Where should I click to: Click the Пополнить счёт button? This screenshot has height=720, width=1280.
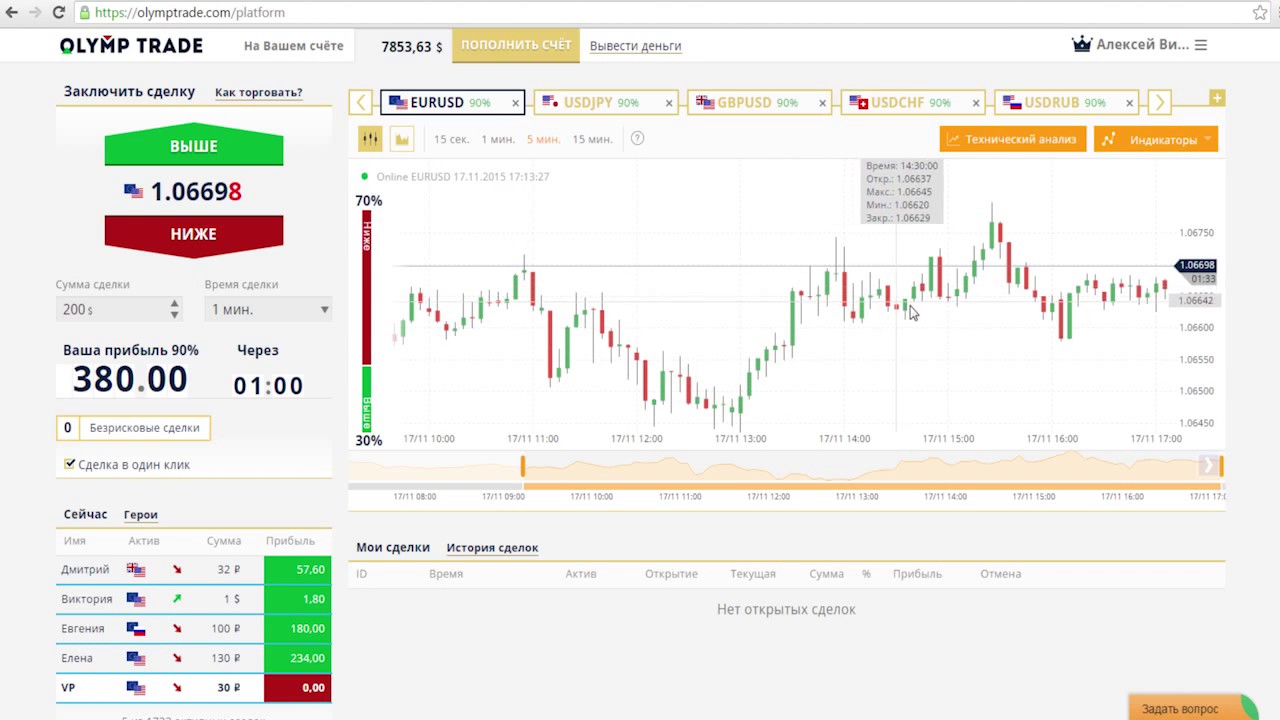516,46
